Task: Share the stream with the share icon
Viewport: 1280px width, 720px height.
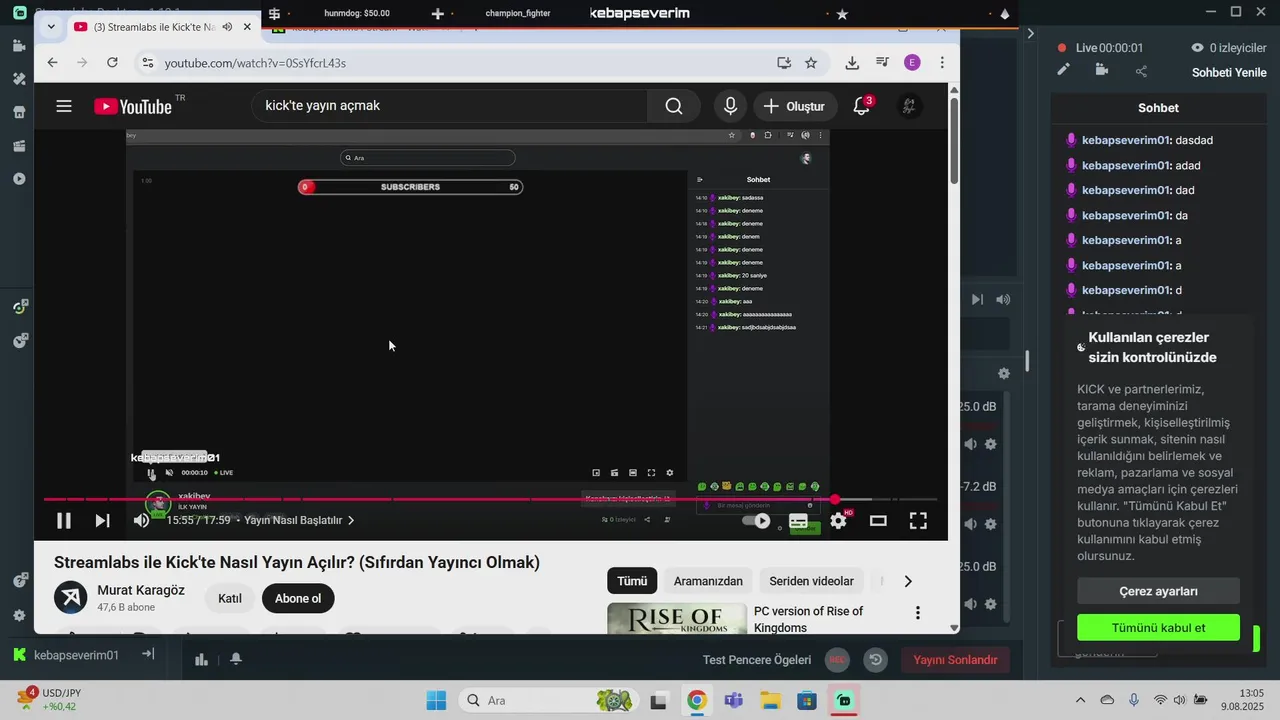Action: click(1141, 71)
